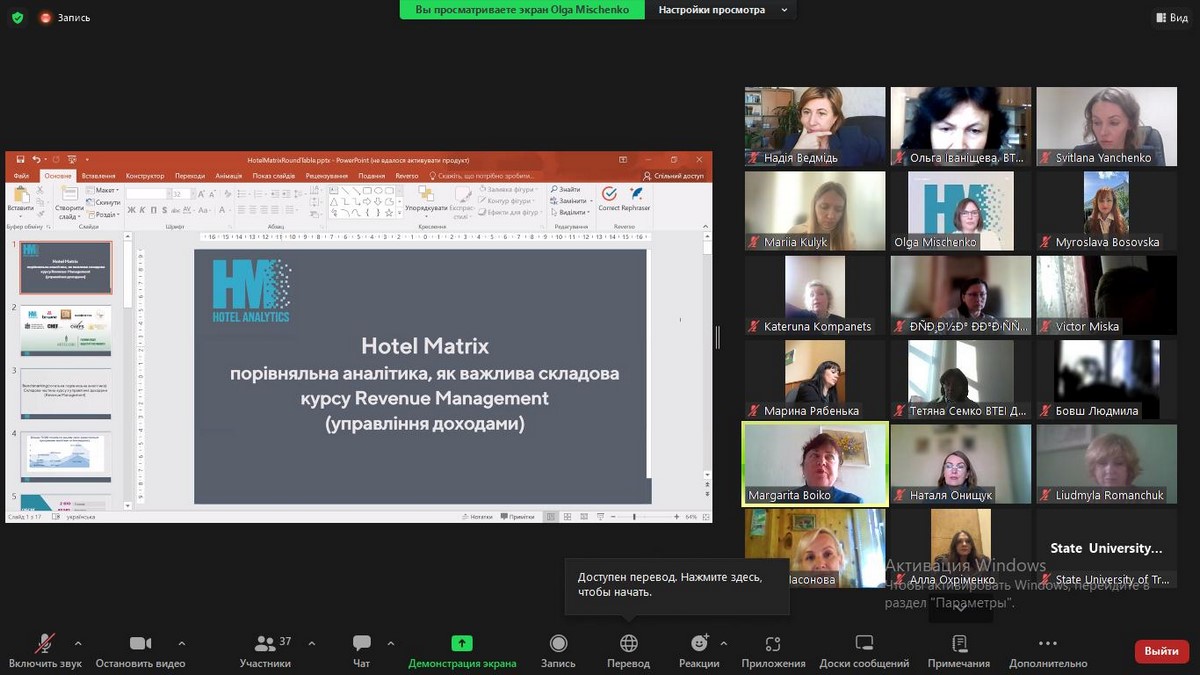Open the Whiteboards icon
The image size is (1200, 675).
click(864, 643)
